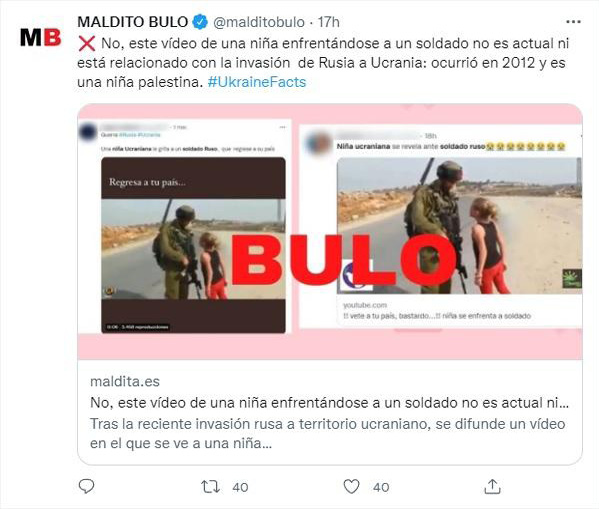Open the maldita.es link card domain
The width and height of the screenshot is (599, 509).
click(125, 381)
